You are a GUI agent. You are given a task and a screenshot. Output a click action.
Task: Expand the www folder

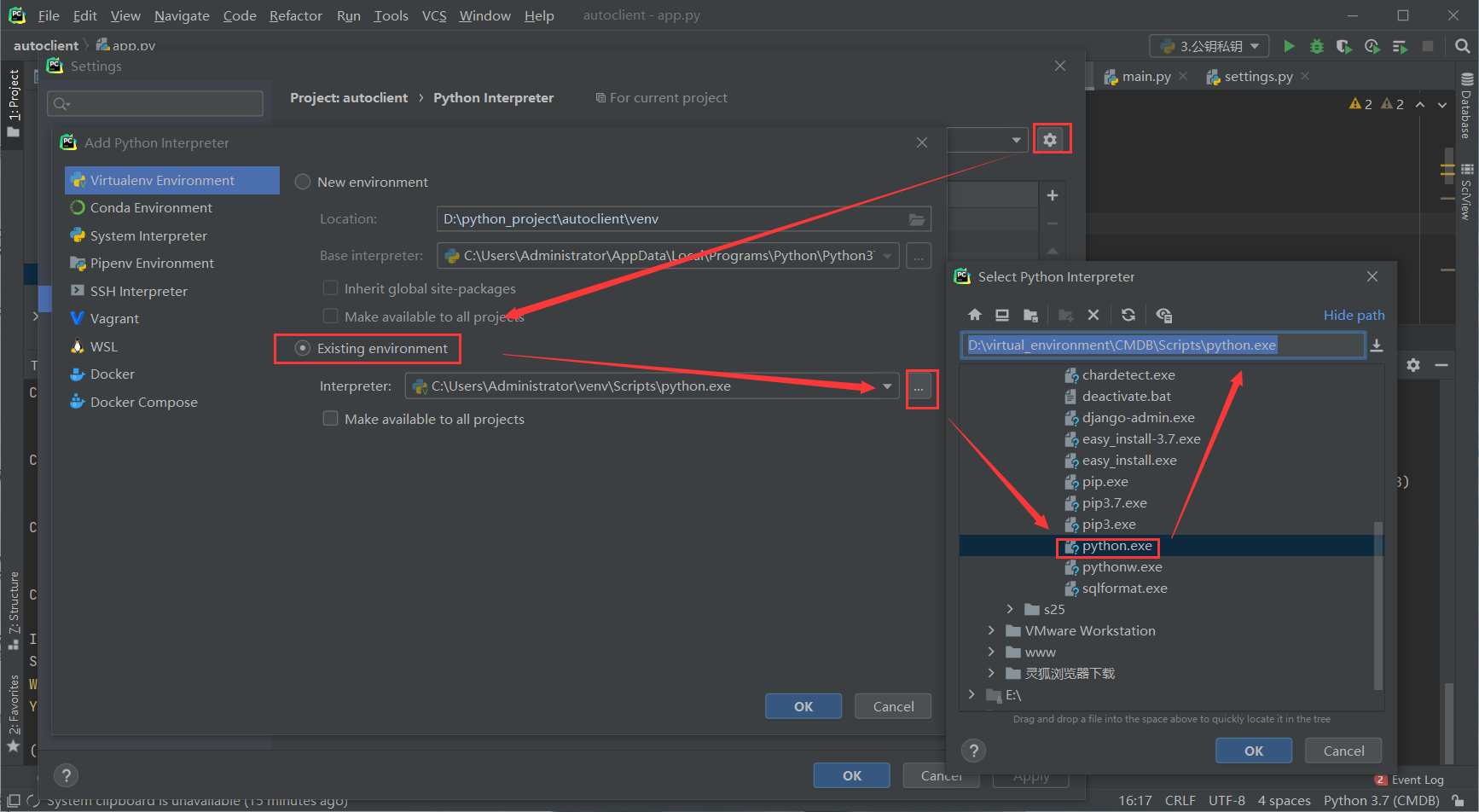click(x=991, y=652)
